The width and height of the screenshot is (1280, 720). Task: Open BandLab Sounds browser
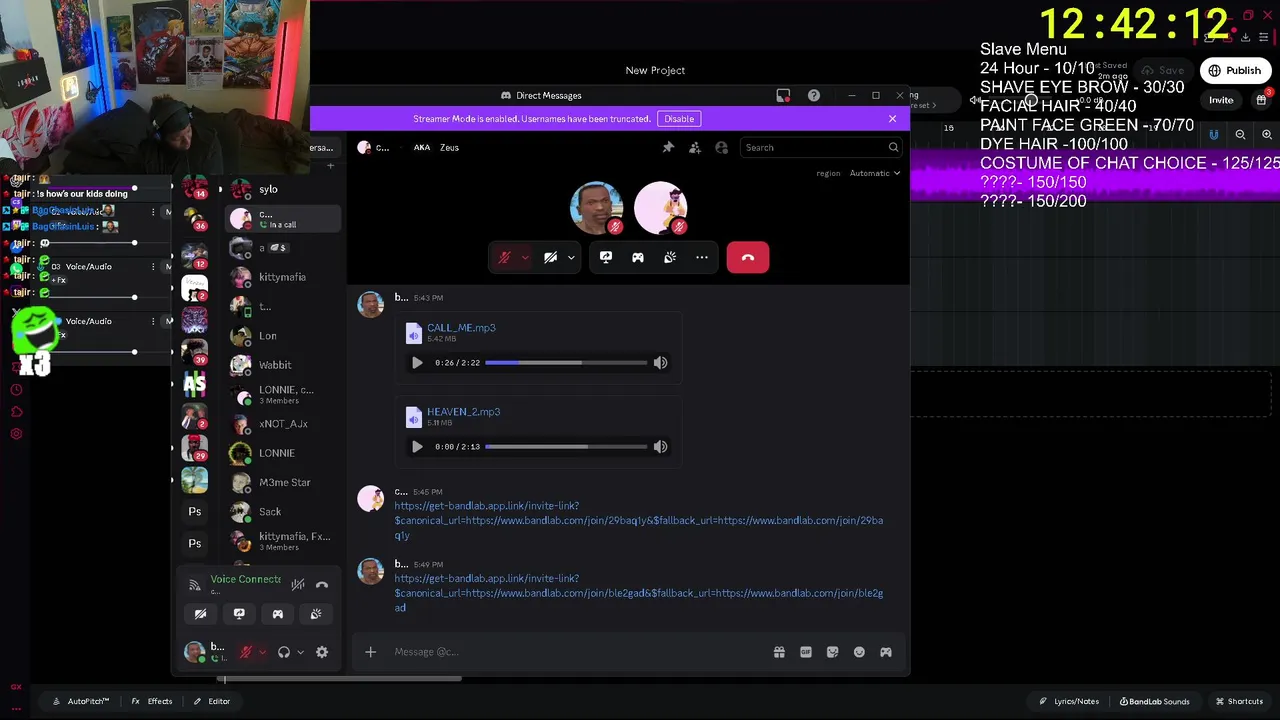(1154, 701)
